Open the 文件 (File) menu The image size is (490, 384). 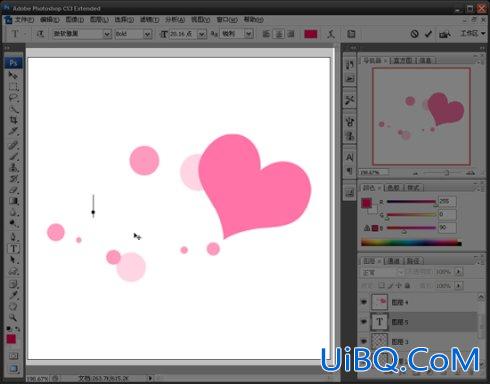coord(24,20)
